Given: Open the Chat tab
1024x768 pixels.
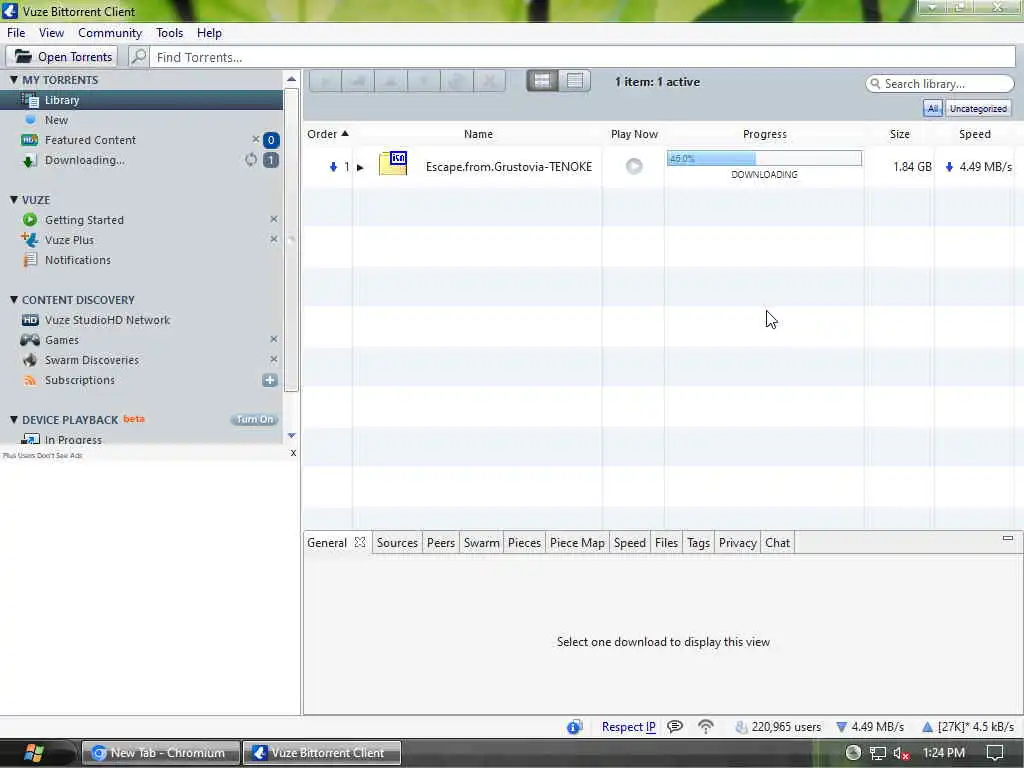Looking at the screenshot, I should click(777, 543).
